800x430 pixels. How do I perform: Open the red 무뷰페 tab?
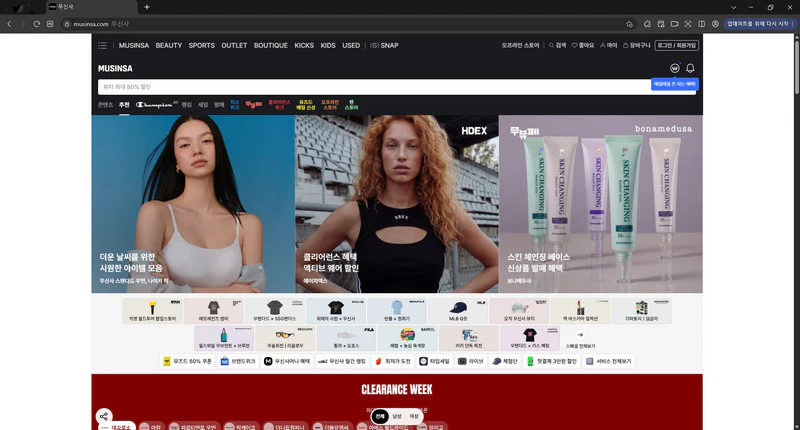tap(254, 105)
